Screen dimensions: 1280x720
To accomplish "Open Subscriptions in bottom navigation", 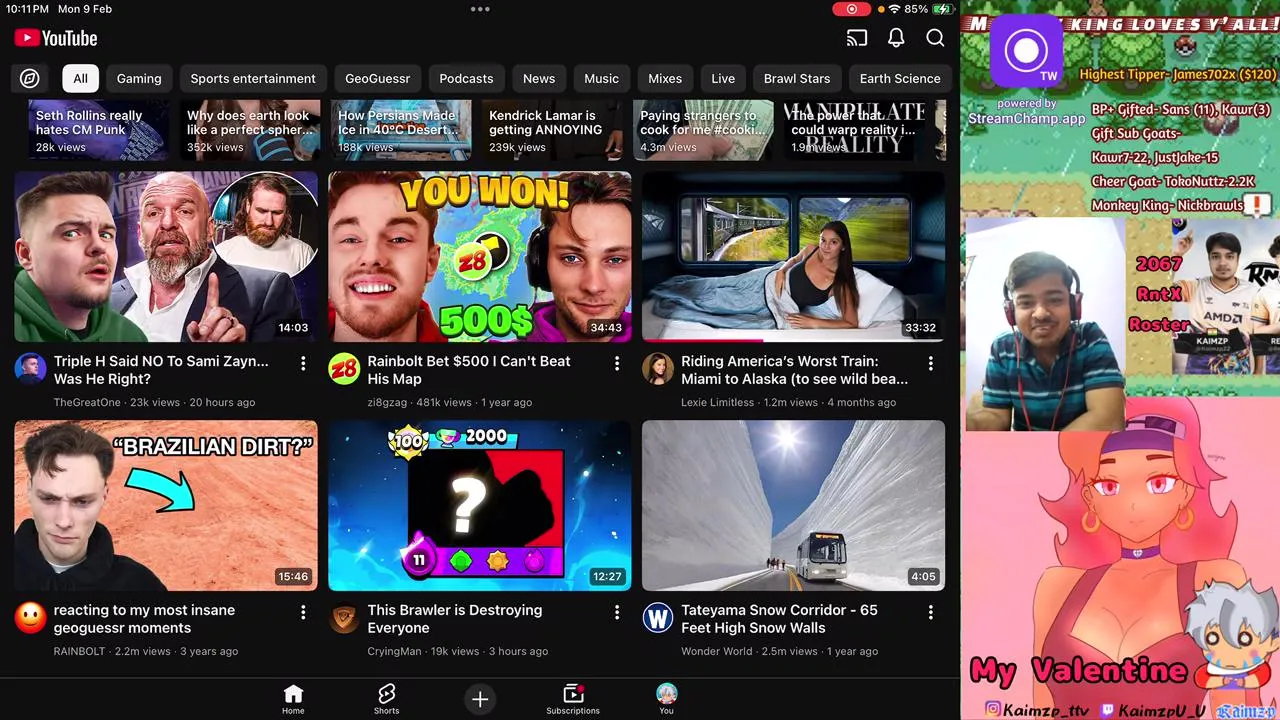I will 573,700.
